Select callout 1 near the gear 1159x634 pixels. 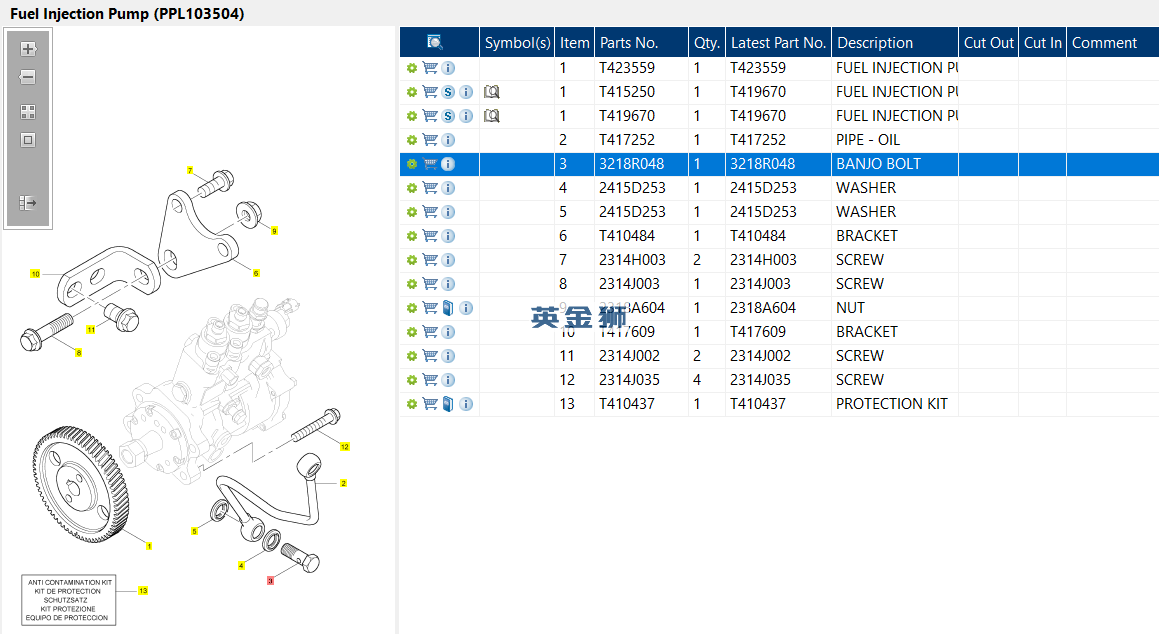(149, 546)
